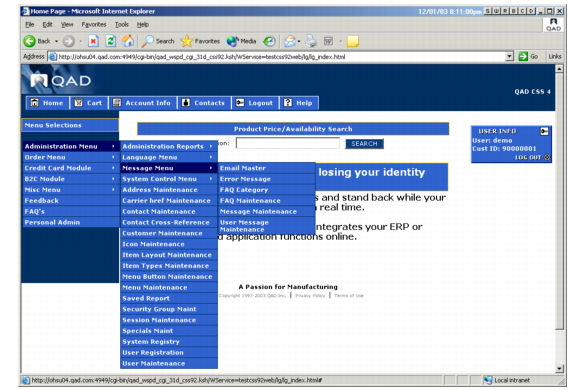The height and width of the screenshot is (390, 585).
Task: Expand the System Control Menu submenu
Action: pyautogui.click(x=169, y=179)
